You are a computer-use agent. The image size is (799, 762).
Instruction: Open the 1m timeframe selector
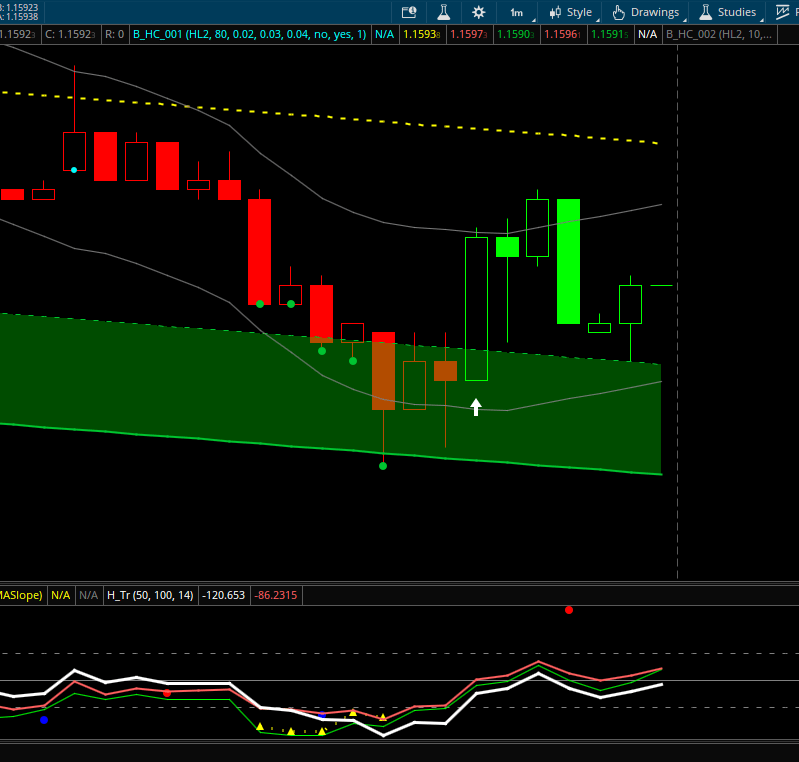(518, 12)
